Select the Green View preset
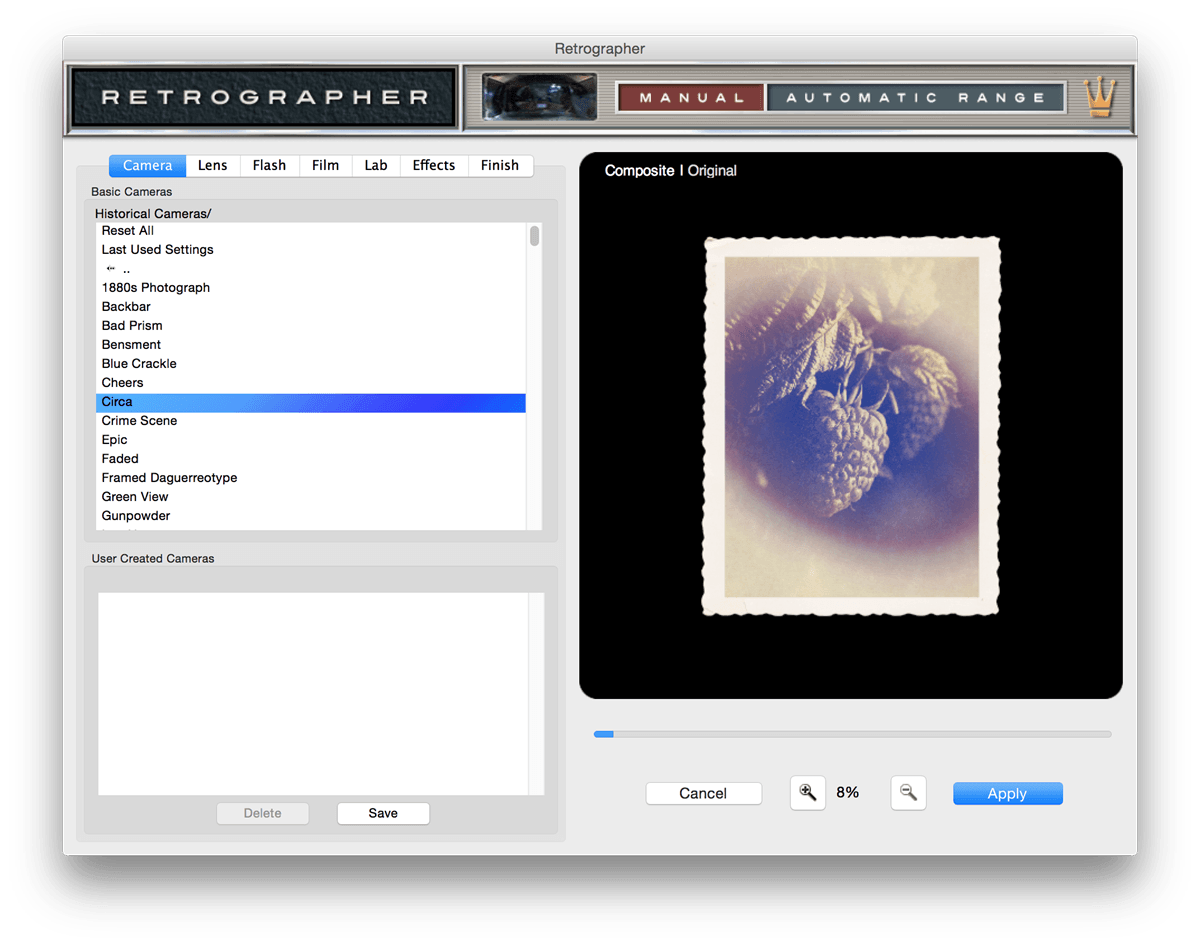This screenshot has height=945, width=1200. pos(311,497)
